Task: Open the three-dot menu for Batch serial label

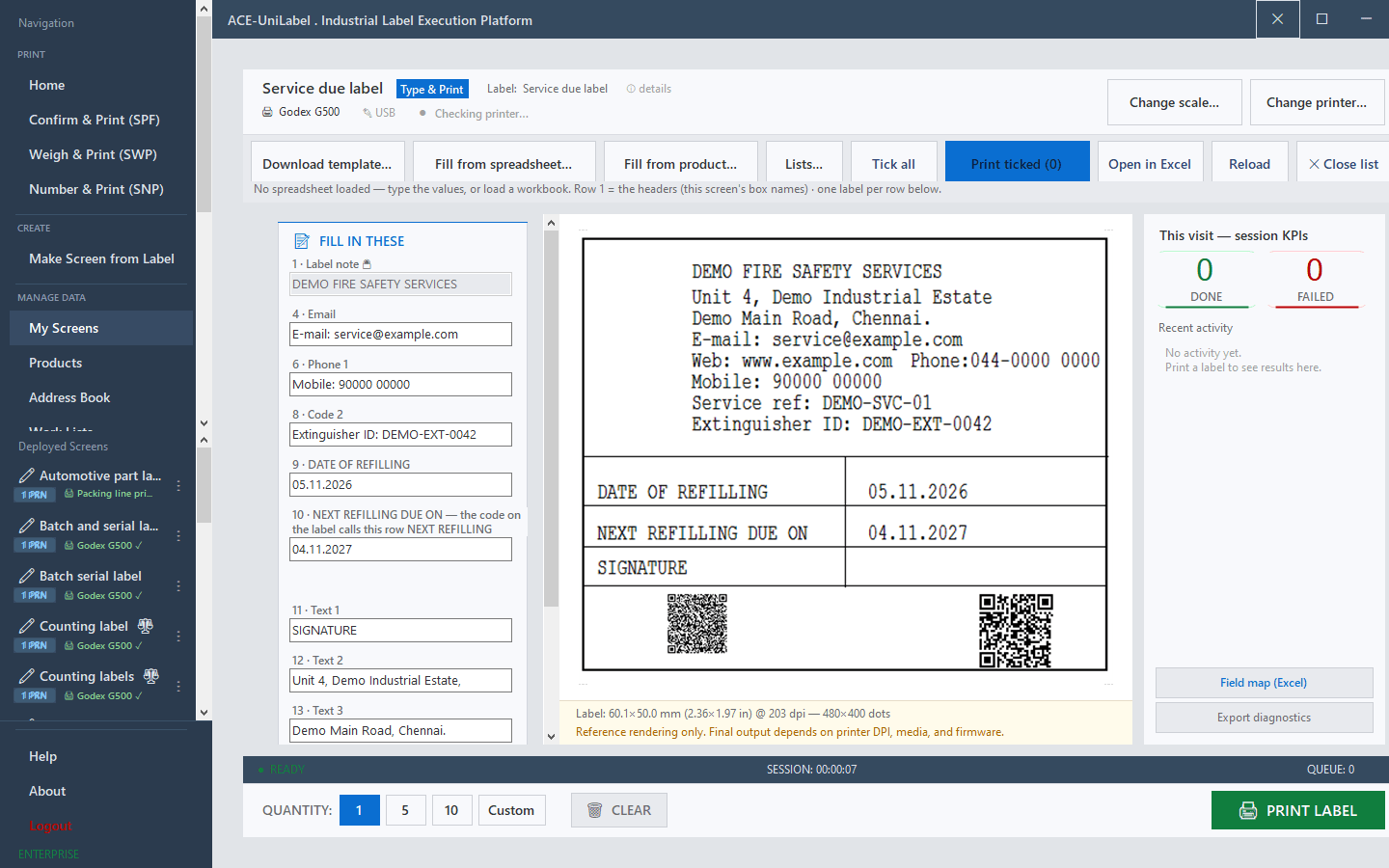Action: [x=178, y=585]
